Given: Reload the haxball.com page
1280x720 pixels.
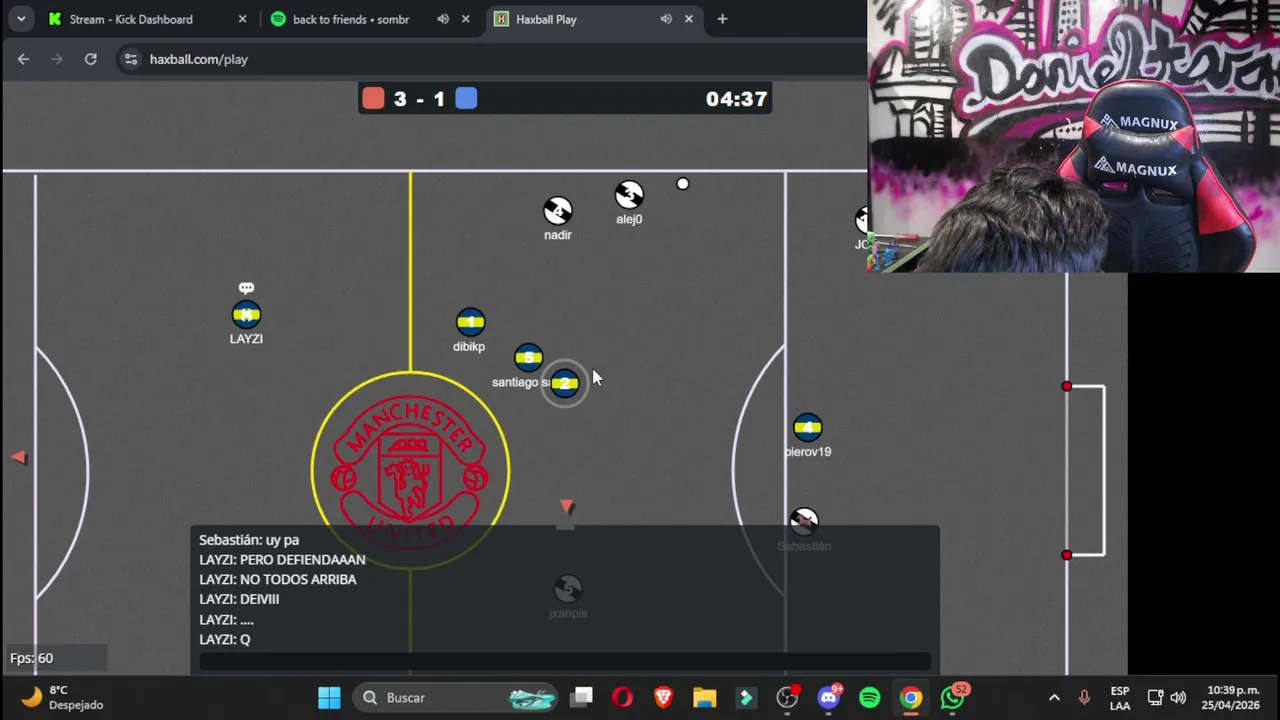Looking at the screenshot, I should pos(90,59).
